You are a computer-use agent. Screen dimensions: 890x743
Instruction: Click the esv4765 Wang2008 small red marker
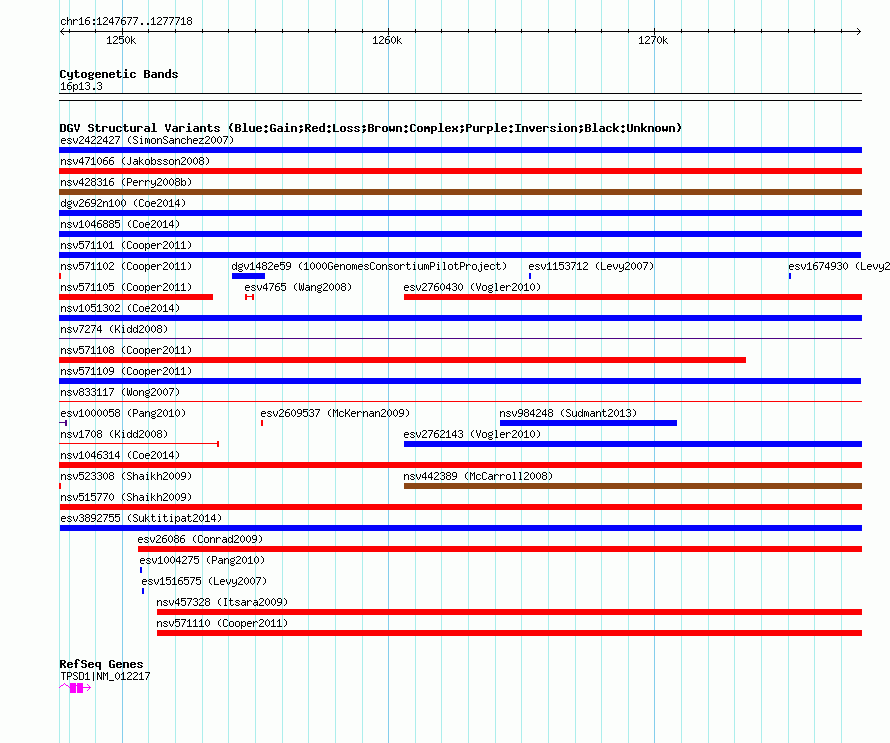[249, 297]
